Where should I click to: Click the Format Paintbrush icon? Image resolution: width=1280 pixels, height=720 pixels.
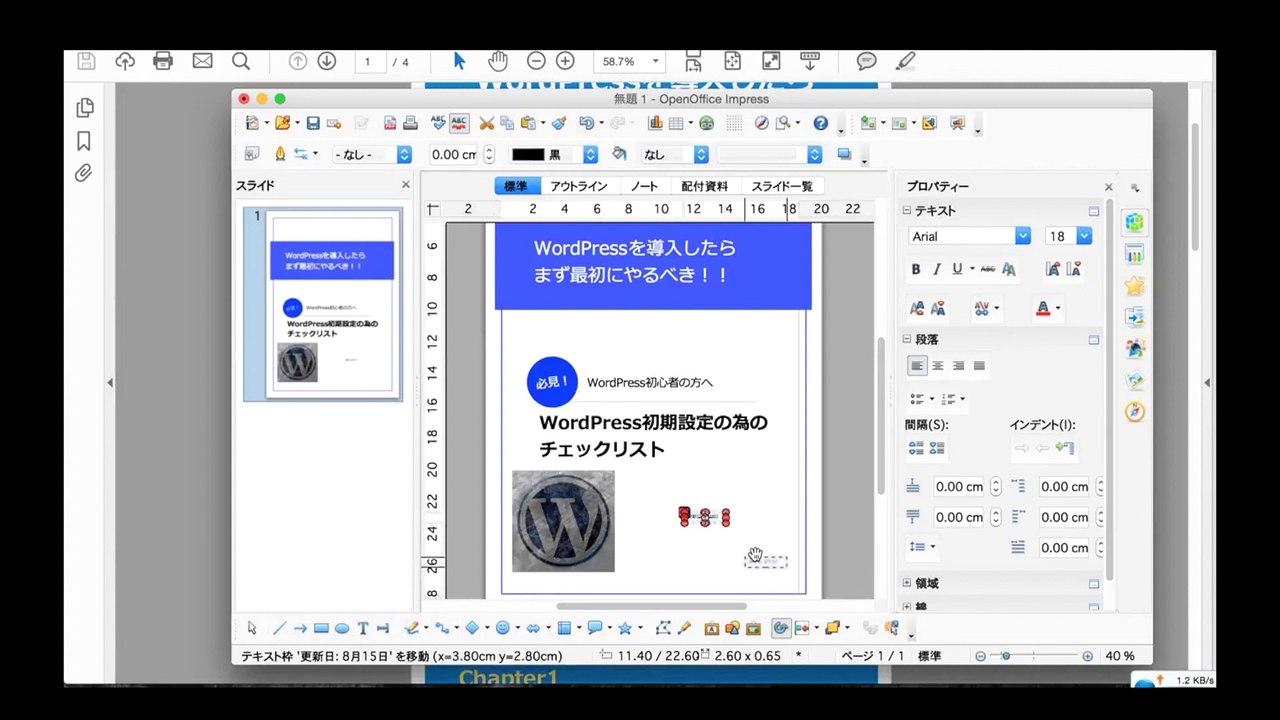tap(559, 123)
